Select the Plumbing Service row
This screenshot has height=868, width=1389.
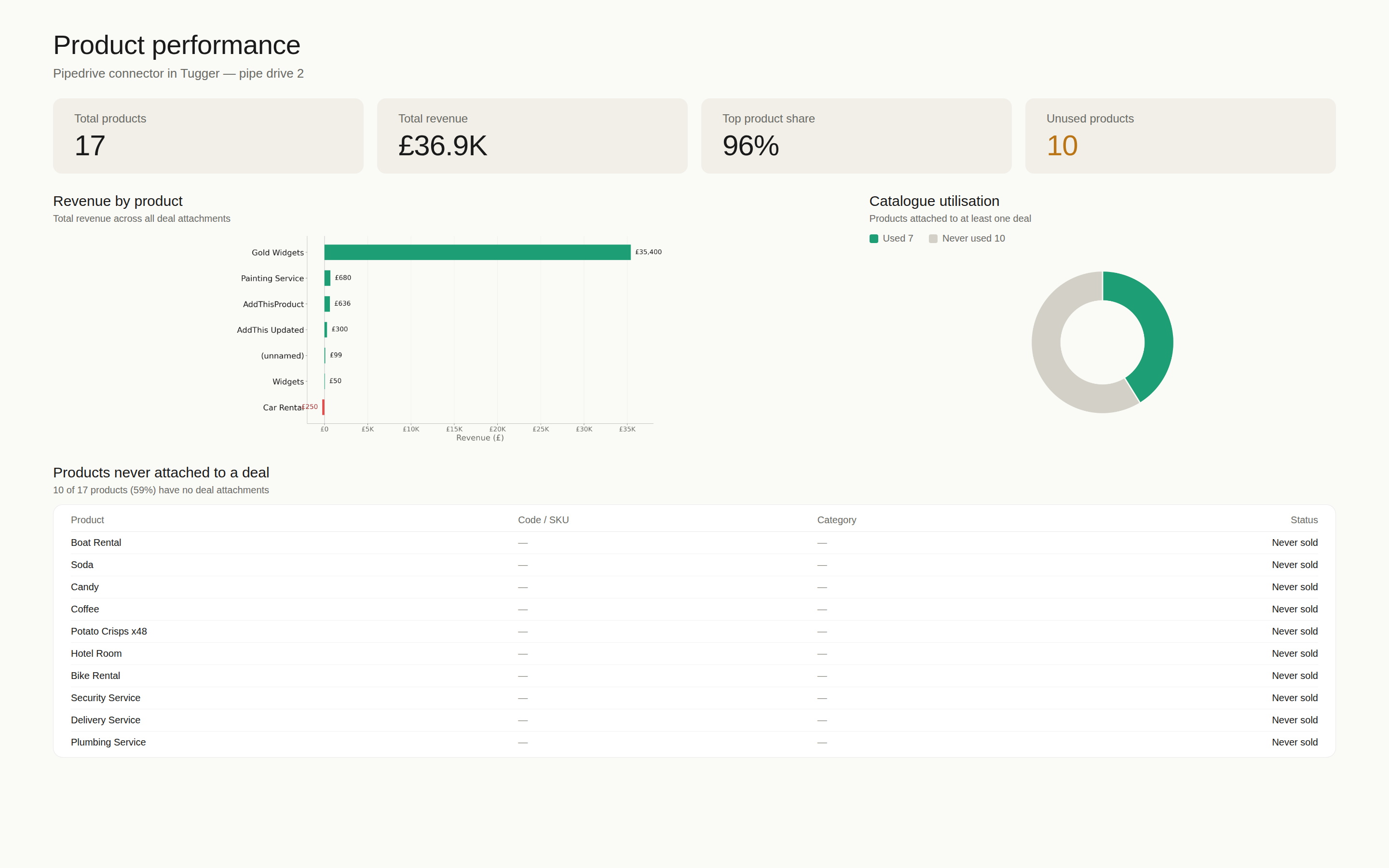coord(694,742)
